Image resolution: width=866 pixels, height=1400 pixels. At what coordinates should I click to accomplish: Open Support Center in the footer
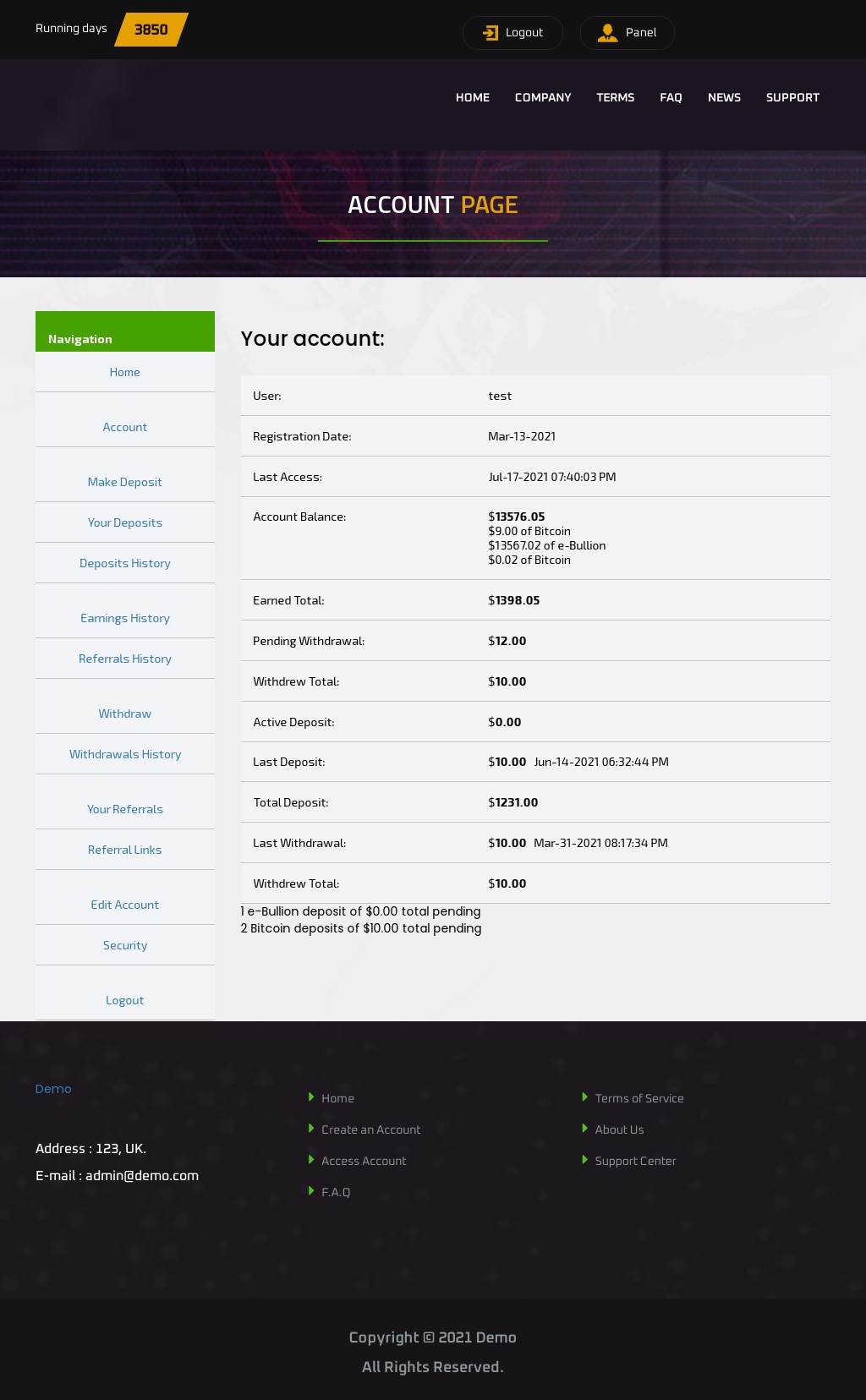(x=635, y=1161)
